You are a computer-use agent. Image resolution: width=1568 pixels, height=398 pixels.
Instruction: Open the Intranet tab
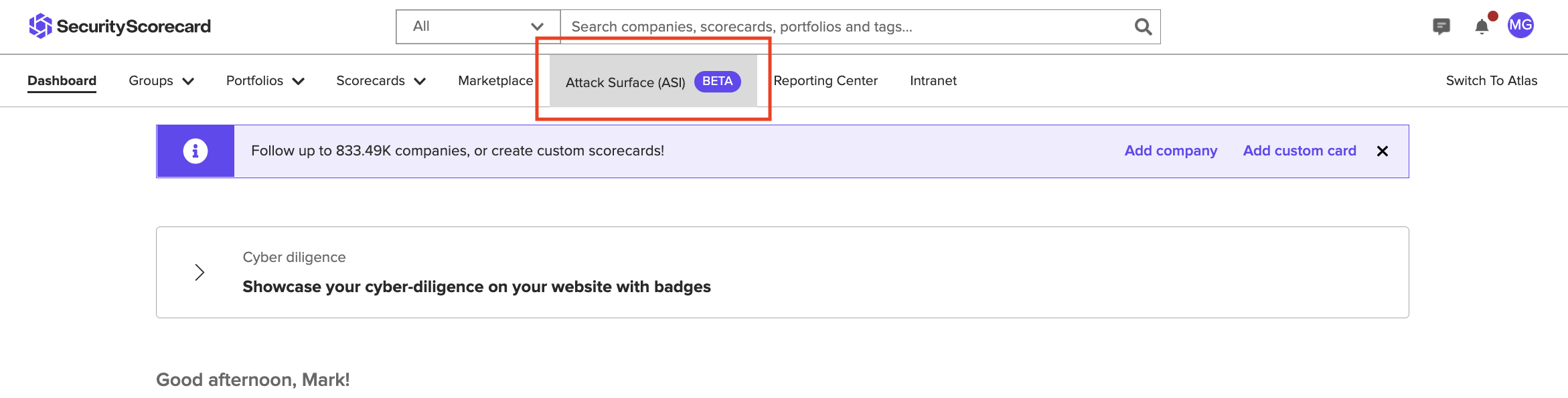point(933,81)
